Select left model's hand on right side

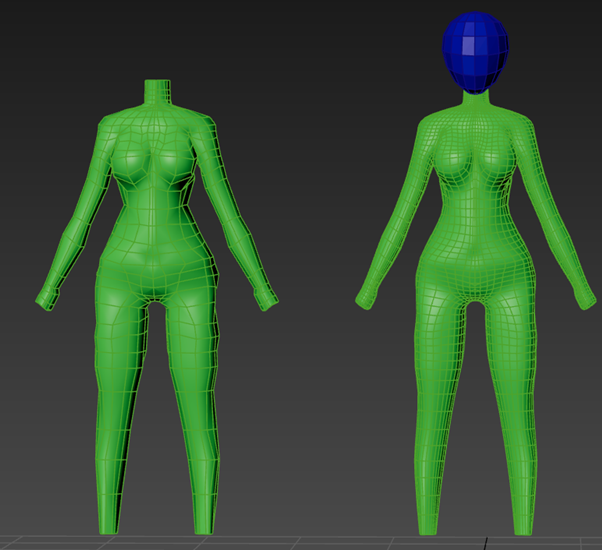click(x=264, y=296)
